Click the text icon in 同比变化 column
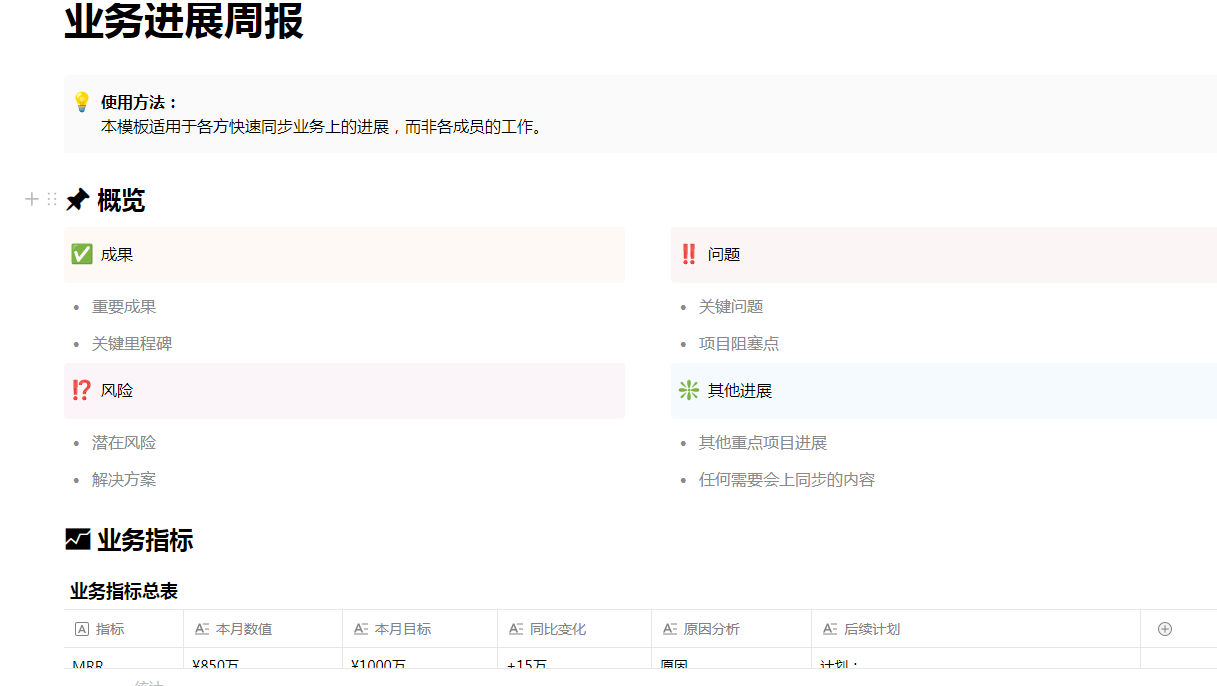 pos(516,629)
